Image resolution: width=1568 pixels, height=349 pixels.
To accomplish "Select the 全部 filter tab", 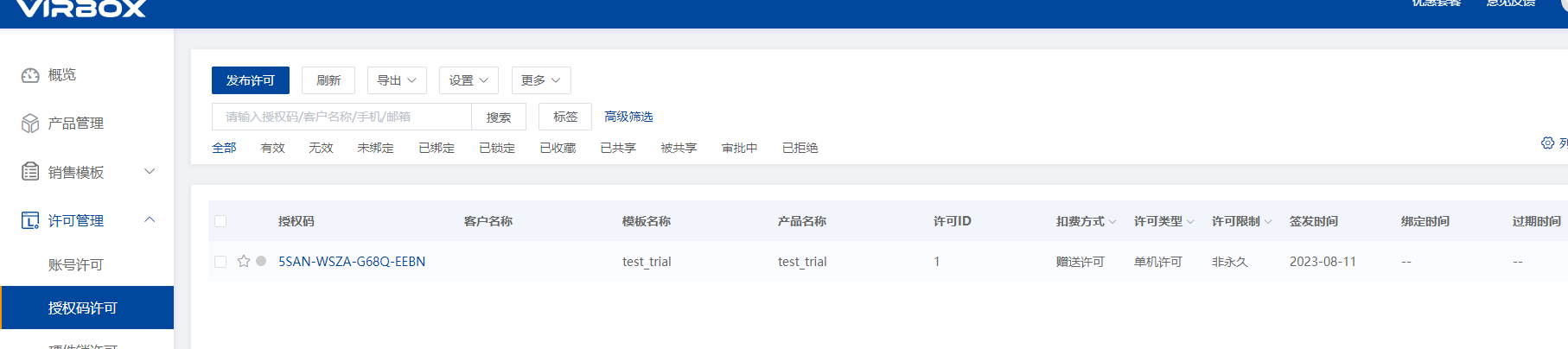I will (x=224, y=148).
